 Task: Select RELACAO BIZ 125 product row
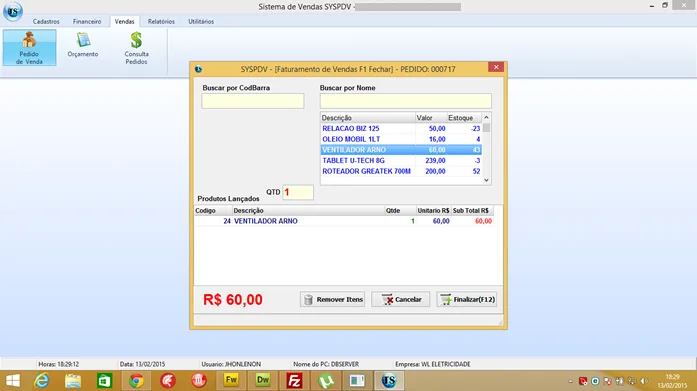401,128
